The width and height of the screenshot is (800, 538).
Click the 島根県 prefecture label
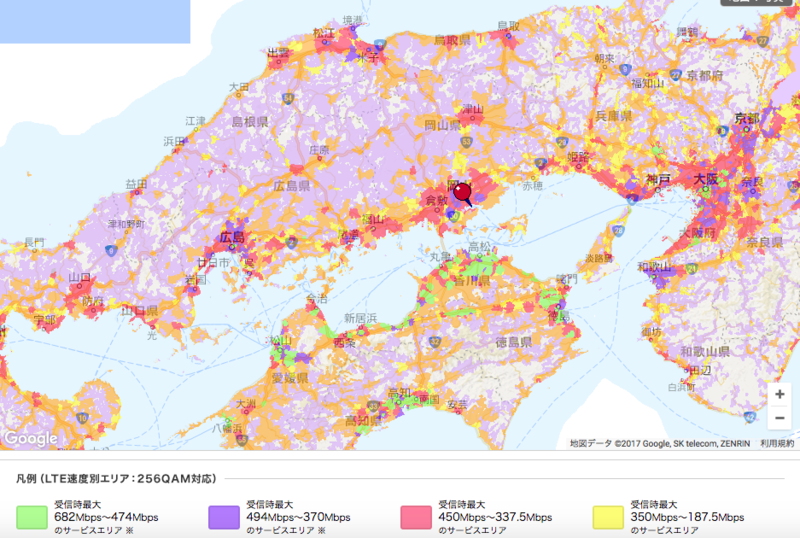coord(250,121)
